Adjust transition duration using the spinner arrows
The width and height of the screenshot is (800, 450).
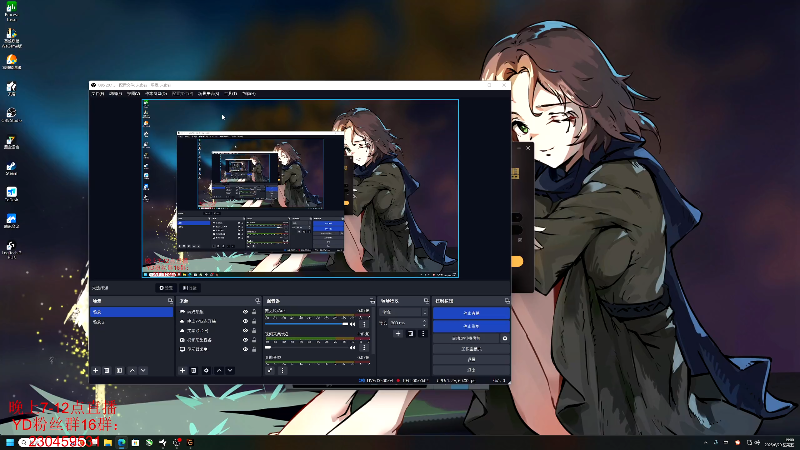[x=424, y=323]
